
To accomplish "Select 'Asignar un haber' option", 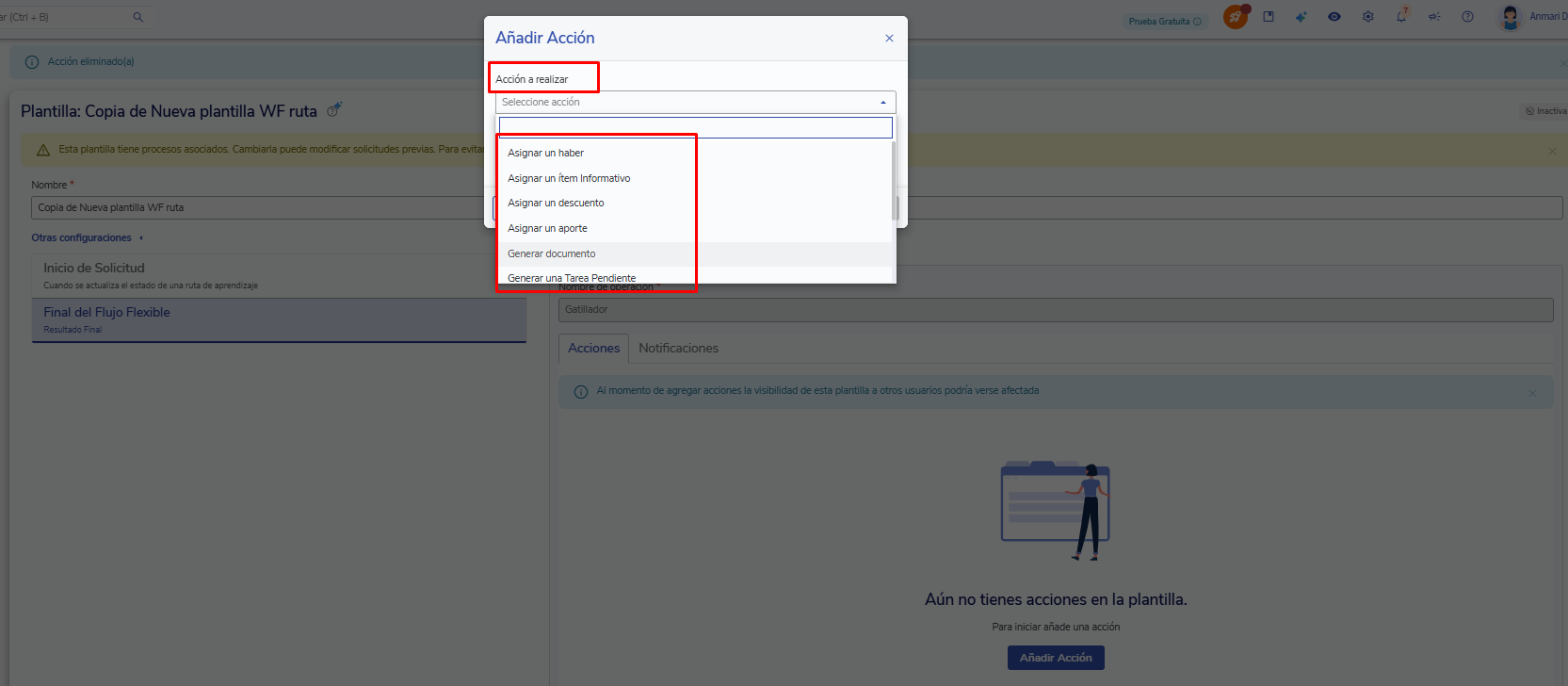I will [546, 153].
